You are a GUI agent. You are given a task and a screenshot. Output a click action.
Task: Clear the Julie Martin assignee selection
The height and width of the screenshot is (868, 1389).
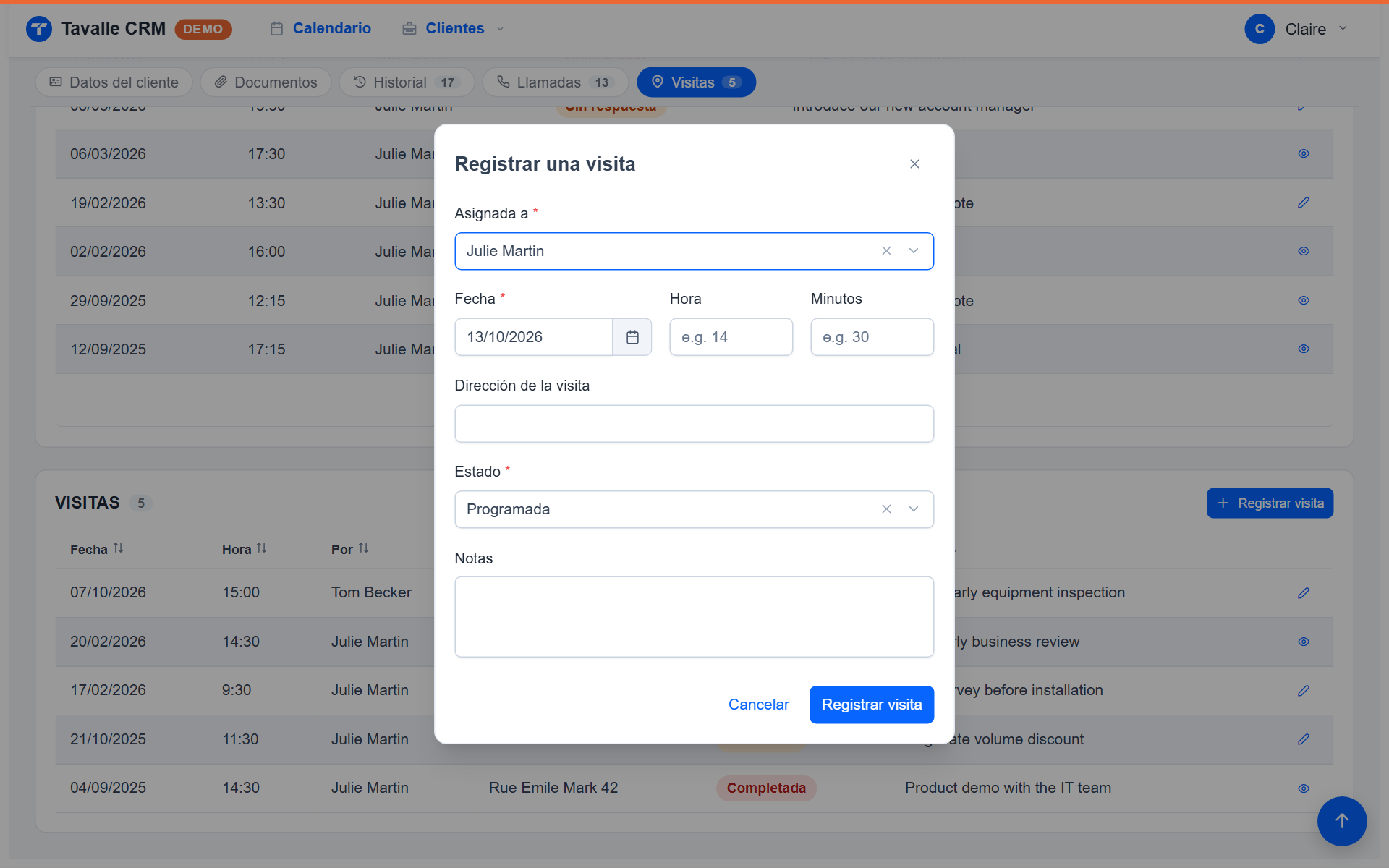coord(886,251)
